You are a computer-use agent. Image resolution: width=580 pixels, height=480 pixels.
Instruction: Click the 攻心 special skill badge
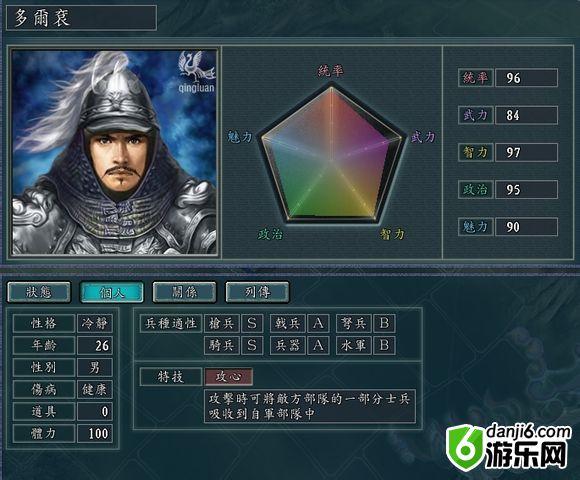coord(229,376)
